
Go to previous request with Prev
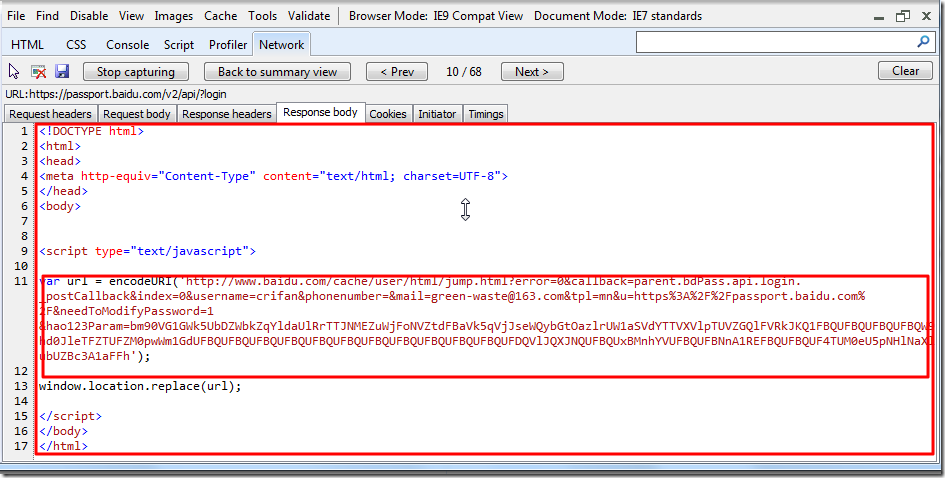[397, 72]
